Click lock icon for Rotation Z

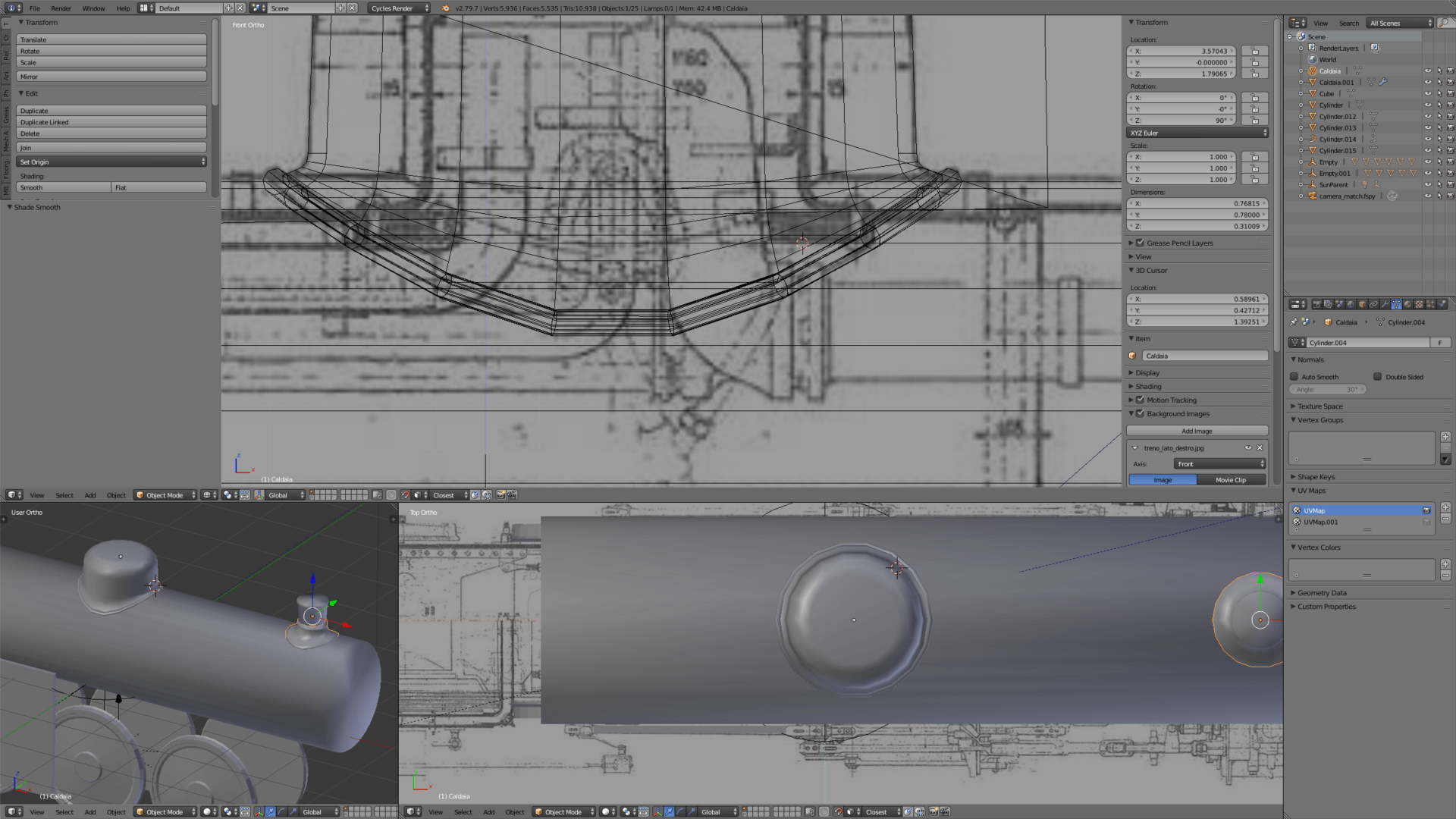click(x=1254, y=121)
